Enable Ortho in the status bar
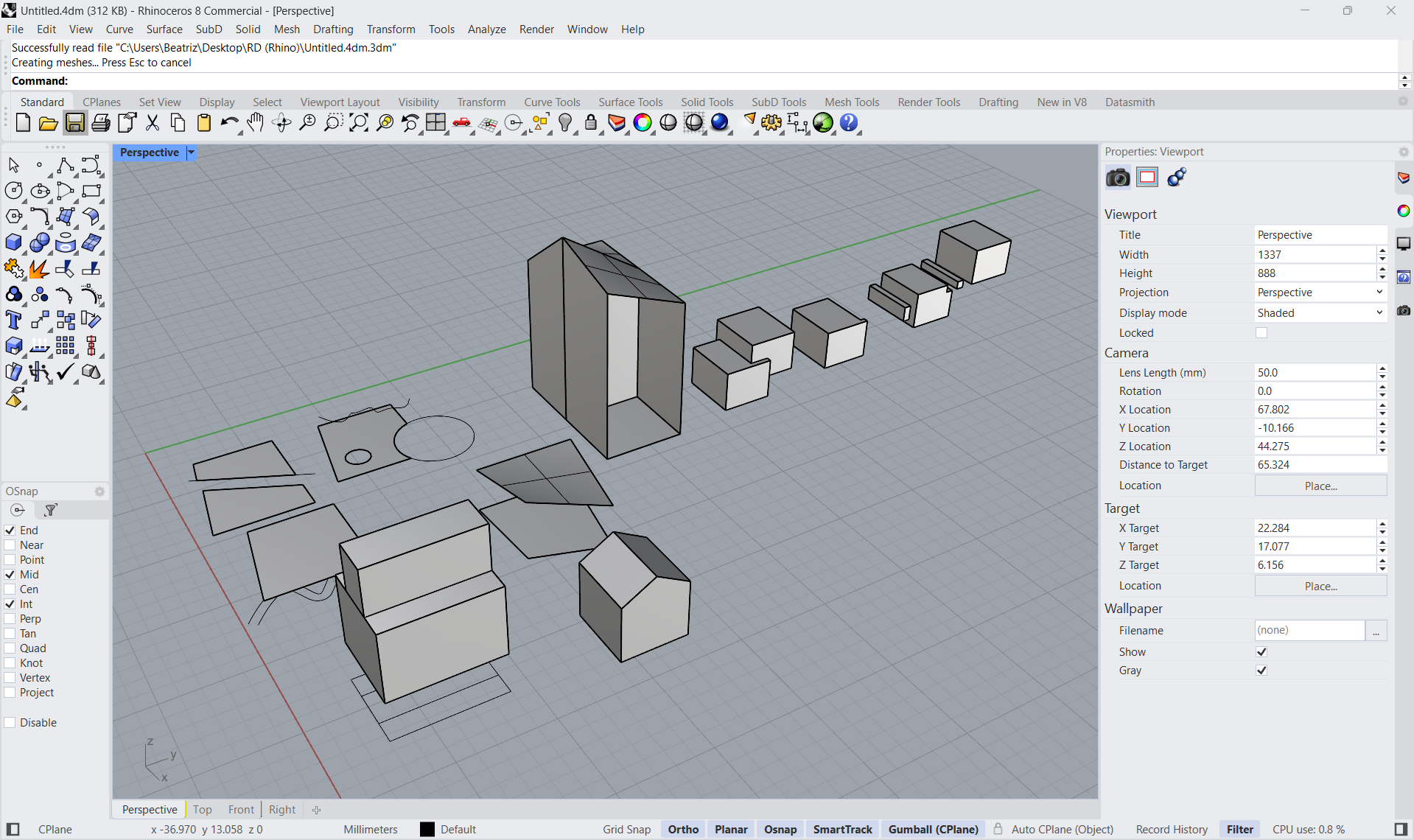1414x840 pixels. click(x=682, y=829)
